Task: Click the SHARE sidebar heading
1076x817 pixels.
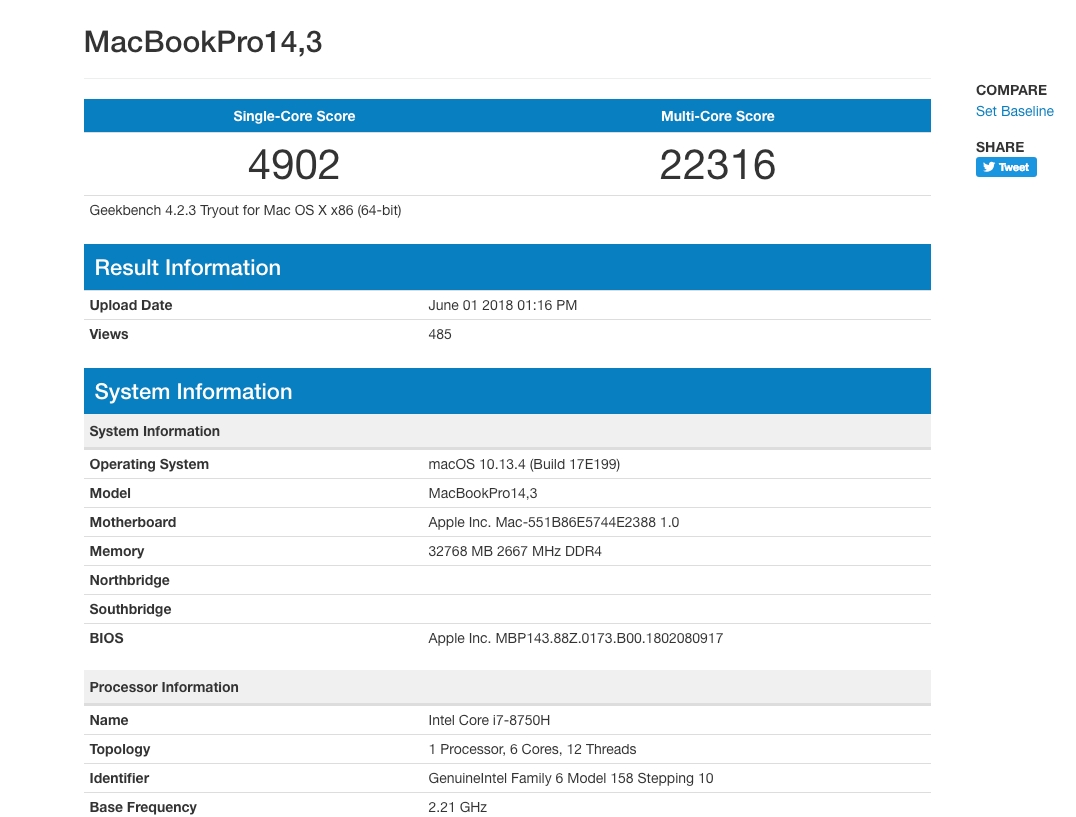Action: [999, 147]
